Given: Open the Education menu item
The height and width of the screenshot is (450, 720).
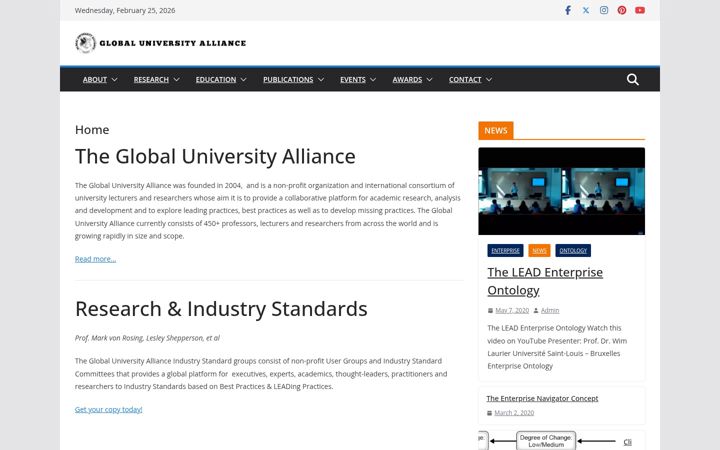Looking at the screenshot, I should click(x=216, y=79).
